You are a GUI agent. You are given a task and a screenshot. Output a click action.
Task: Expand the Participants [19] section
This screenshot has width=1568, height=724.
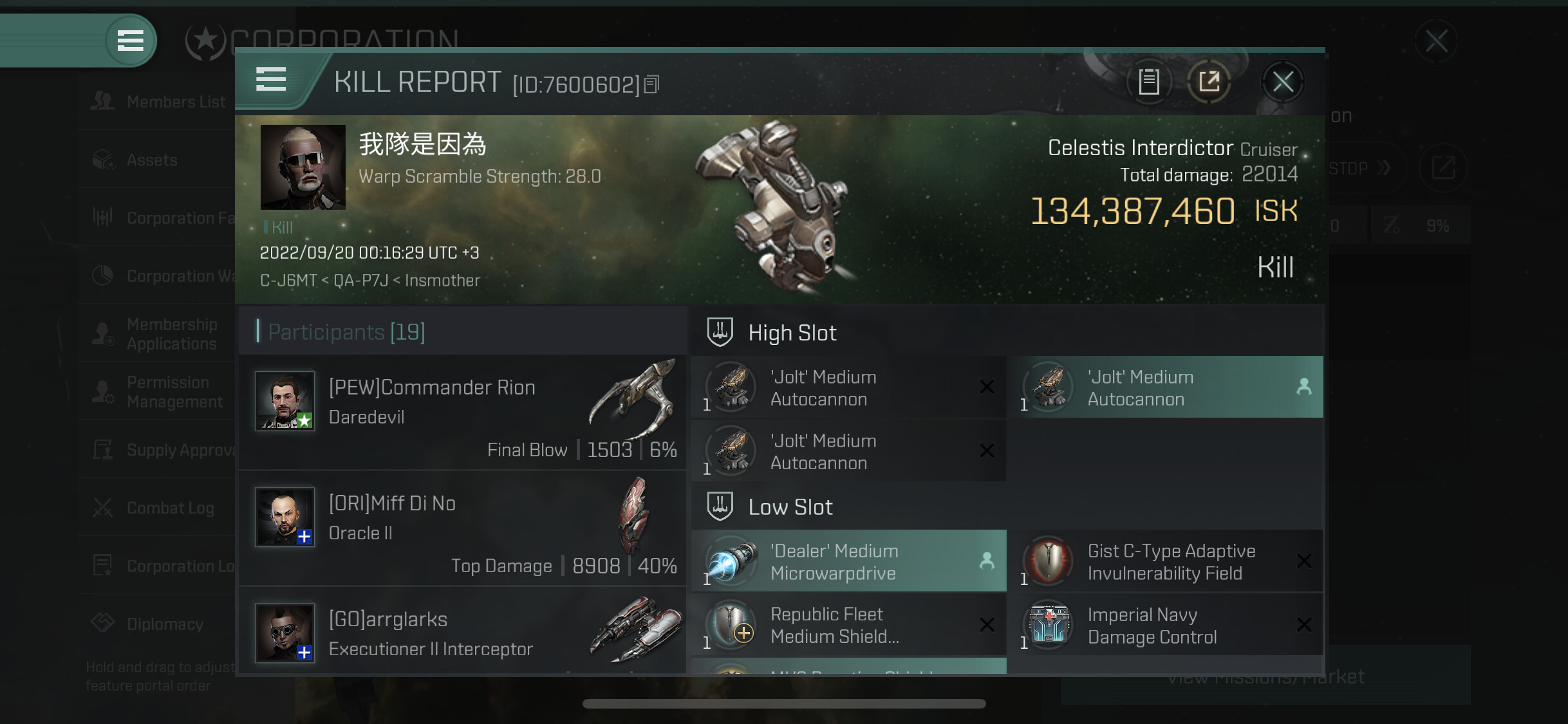(346, 332)
